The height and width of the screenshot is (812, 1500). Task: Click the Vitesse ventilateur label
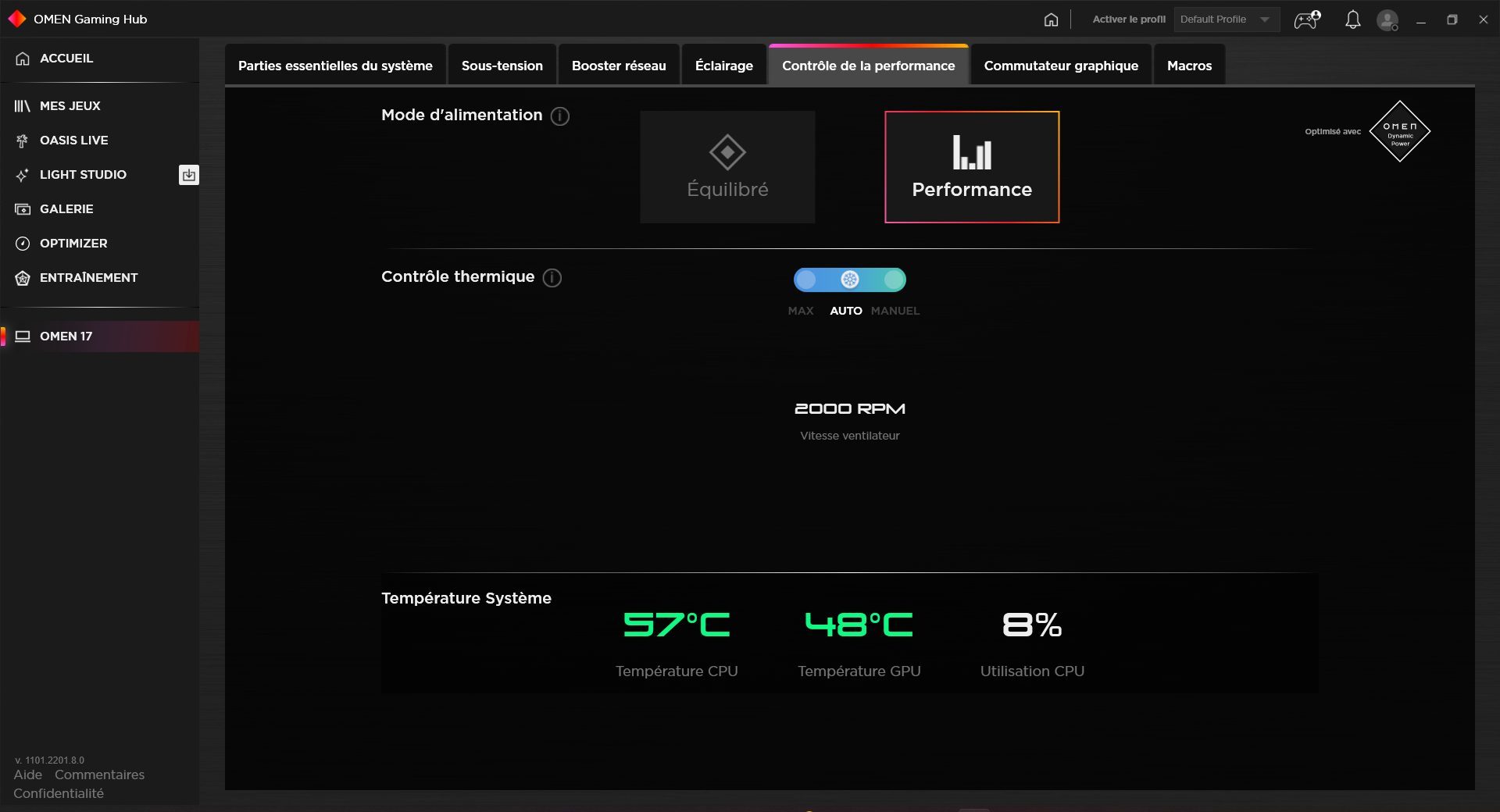coord(850,436)
